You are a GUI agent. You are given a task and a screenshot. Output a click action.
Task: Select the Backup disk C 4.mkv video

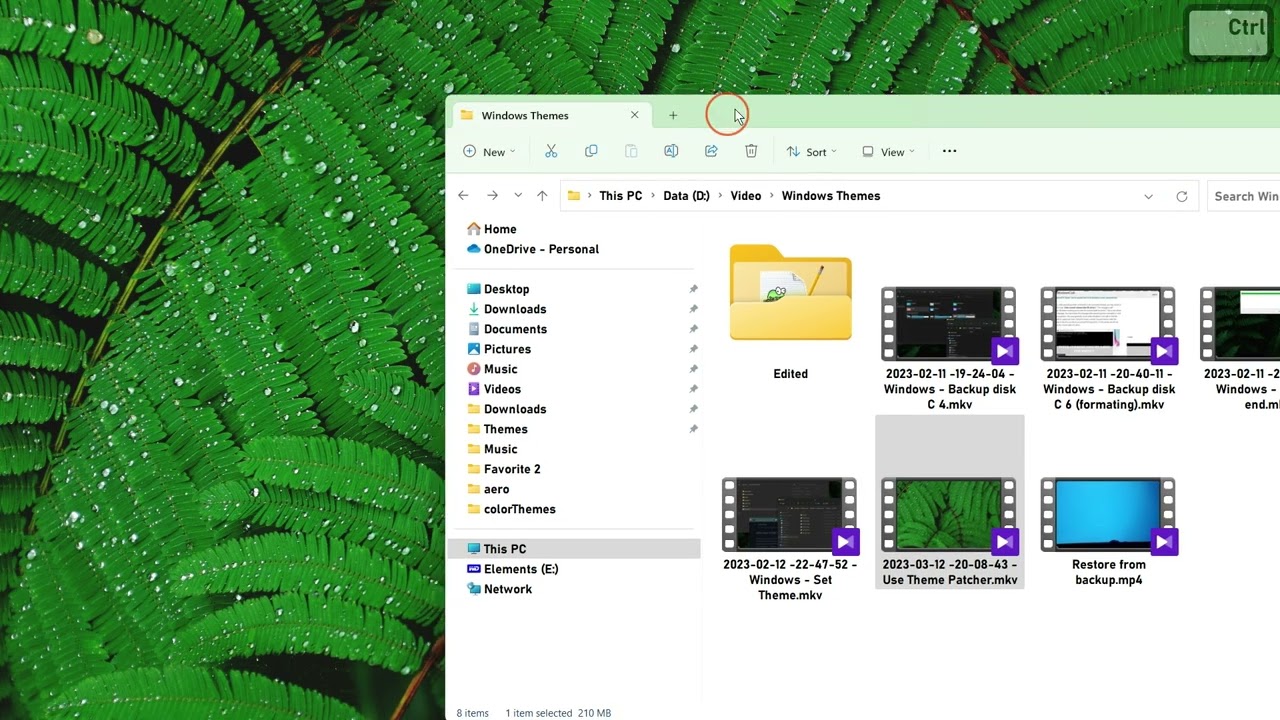(x=950, y=348)
